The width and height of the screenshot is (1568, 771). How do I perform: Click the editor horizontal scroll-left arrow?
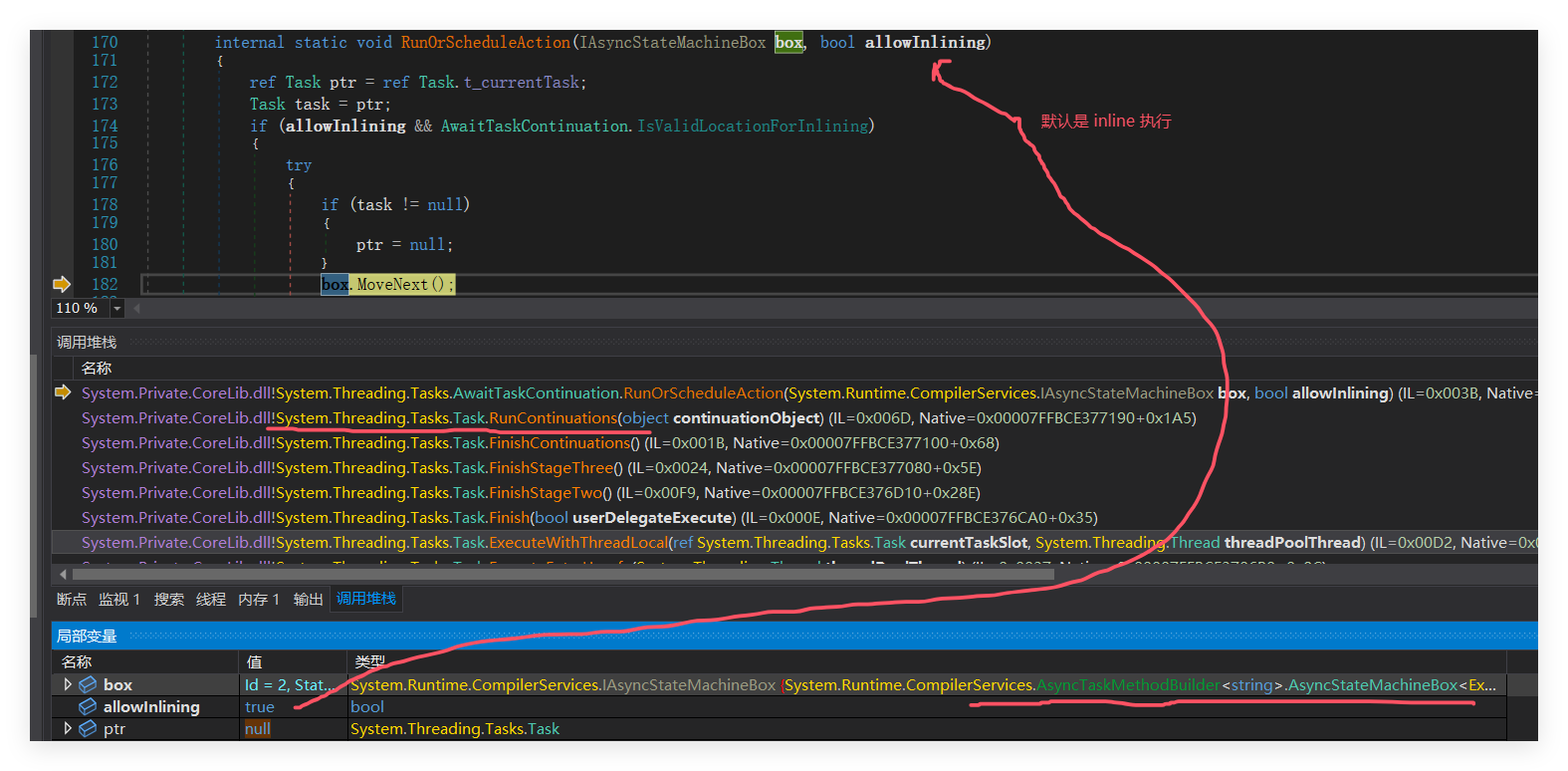[x=136, y=309]
